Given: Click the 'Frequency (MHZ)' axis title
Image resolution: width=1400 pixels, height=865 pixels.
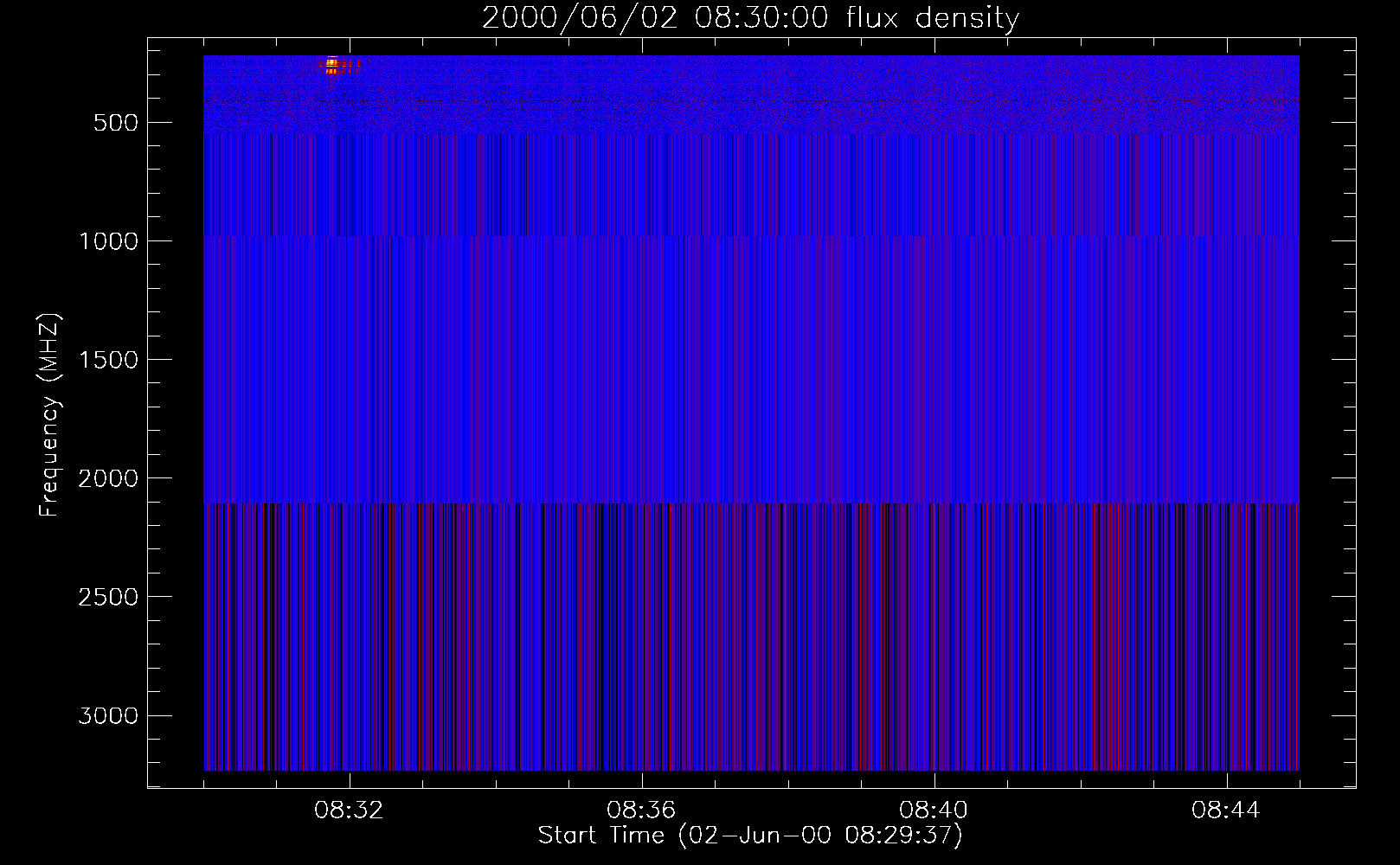Looking at the screenshot, I should click(50, 415).
